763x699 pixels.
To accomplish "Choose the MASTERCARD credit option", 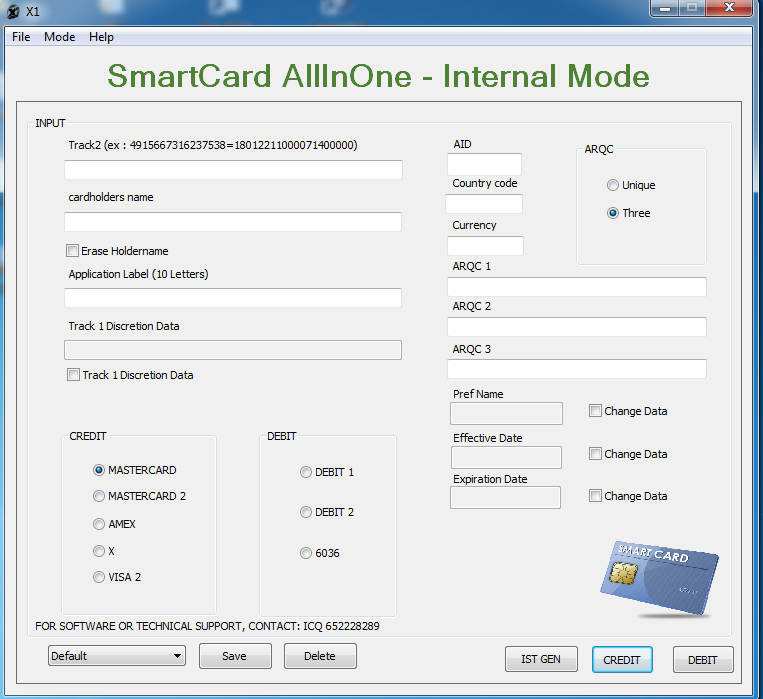I will click(99, 470).
